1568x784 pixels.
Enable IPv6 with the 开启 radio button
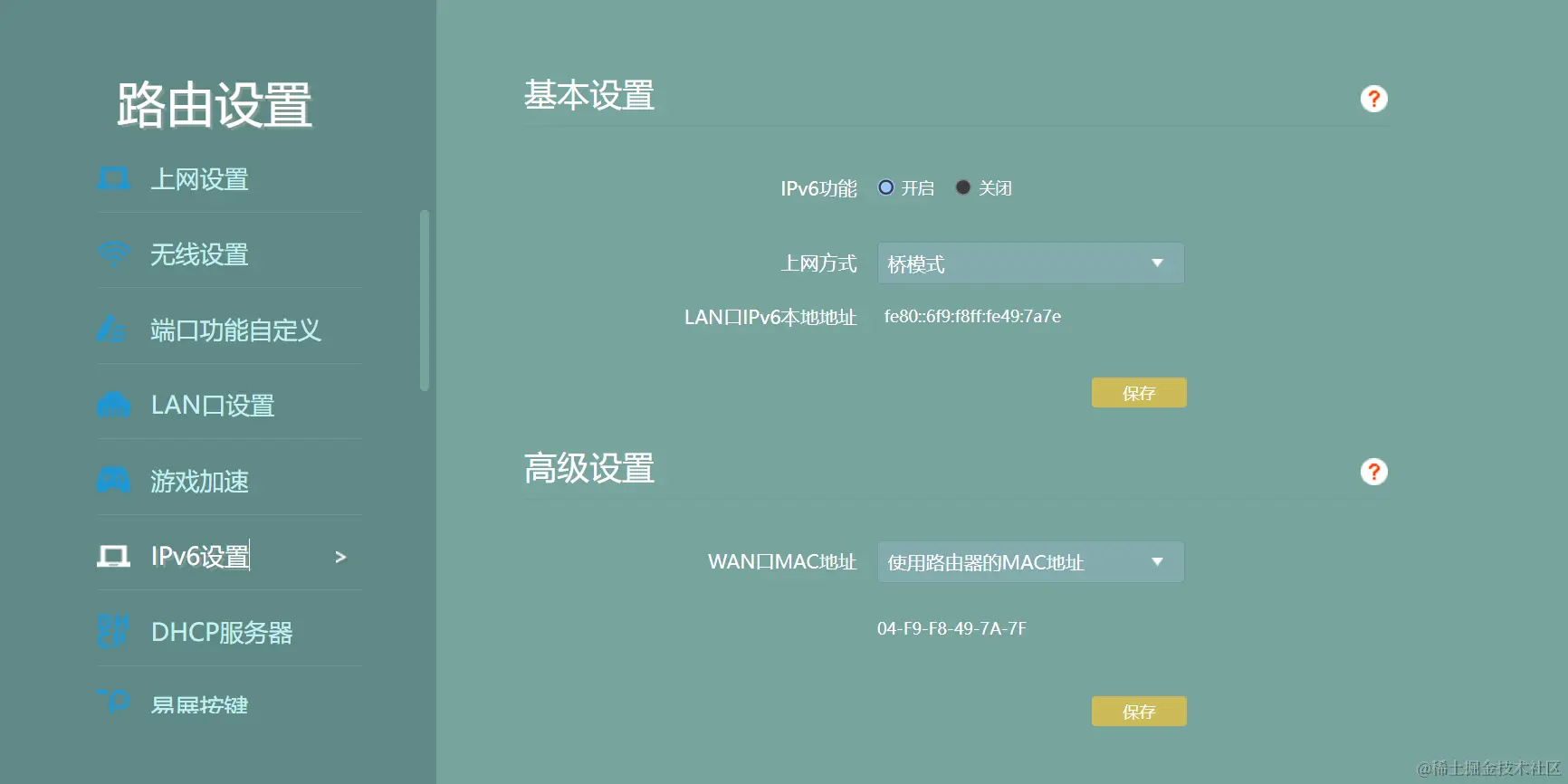886,187
